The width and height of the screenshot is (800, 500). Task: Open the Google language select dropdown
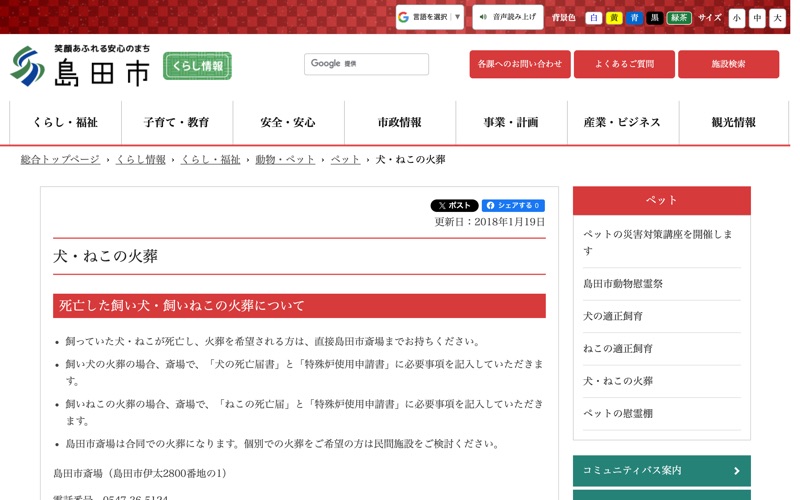430,17
